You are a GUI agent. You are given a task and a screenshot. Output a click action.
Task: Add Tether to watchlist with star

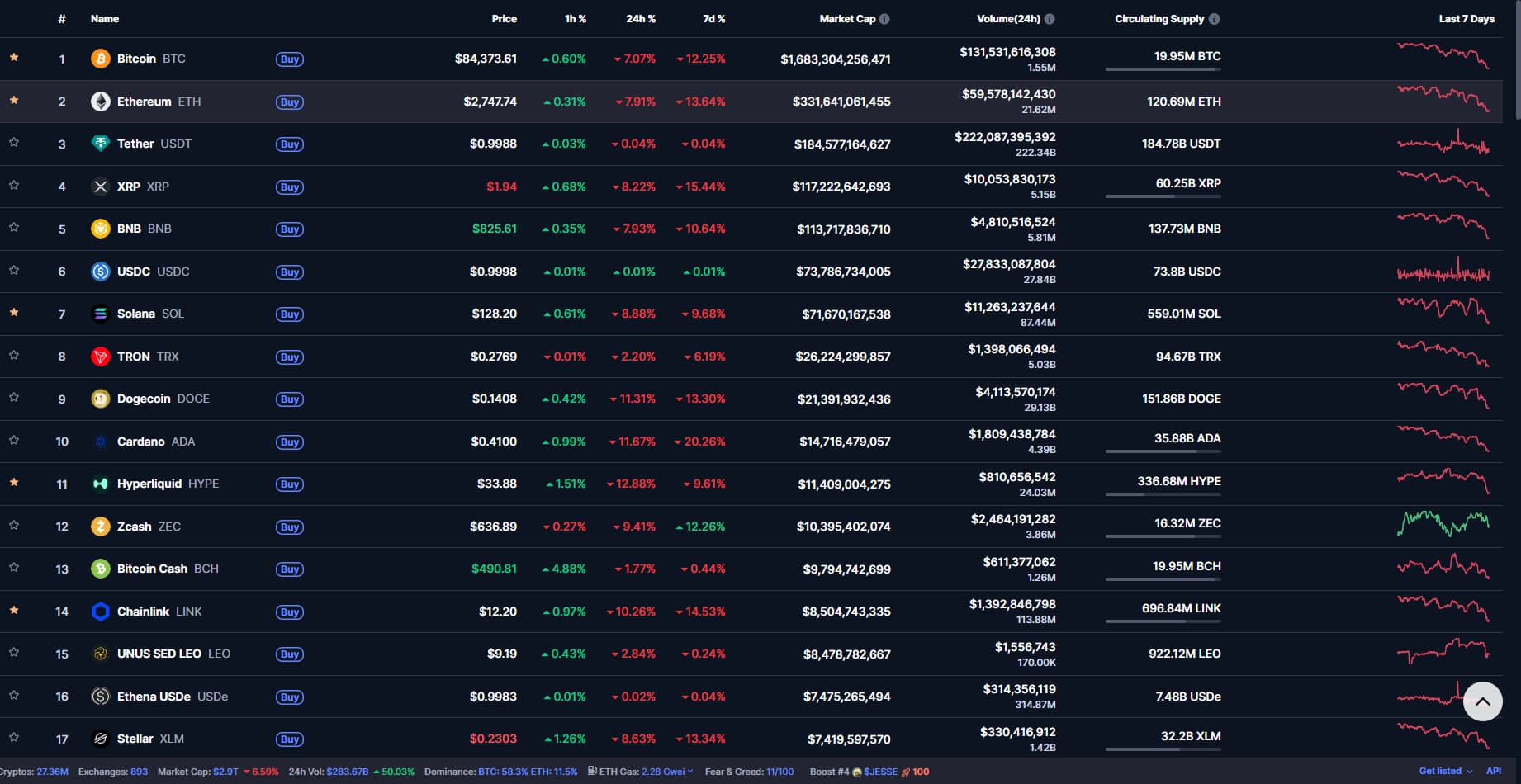click(14, 143)
